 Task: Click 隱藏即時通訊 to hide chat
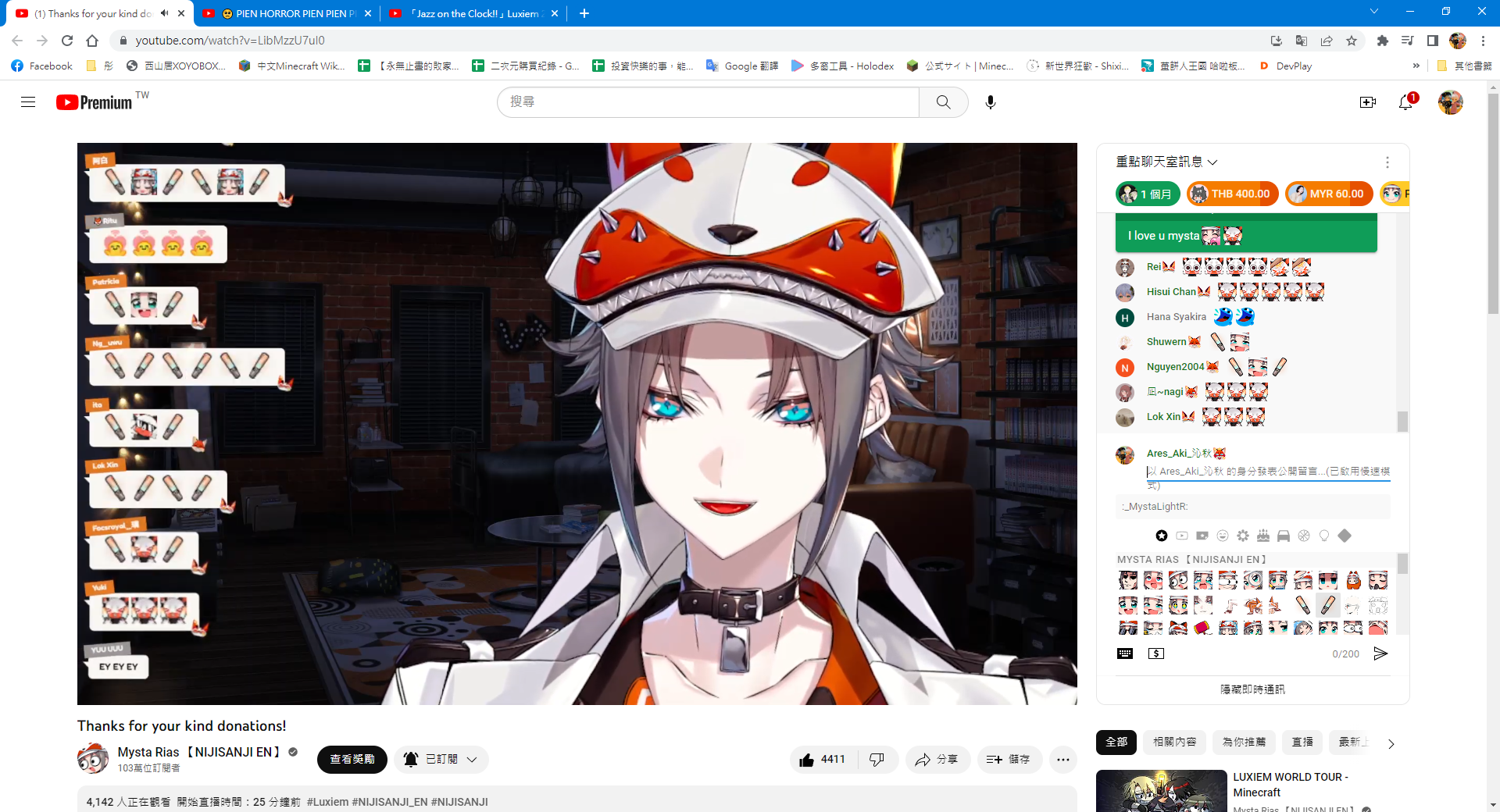pyautogui.click(x=1252, y=689)
